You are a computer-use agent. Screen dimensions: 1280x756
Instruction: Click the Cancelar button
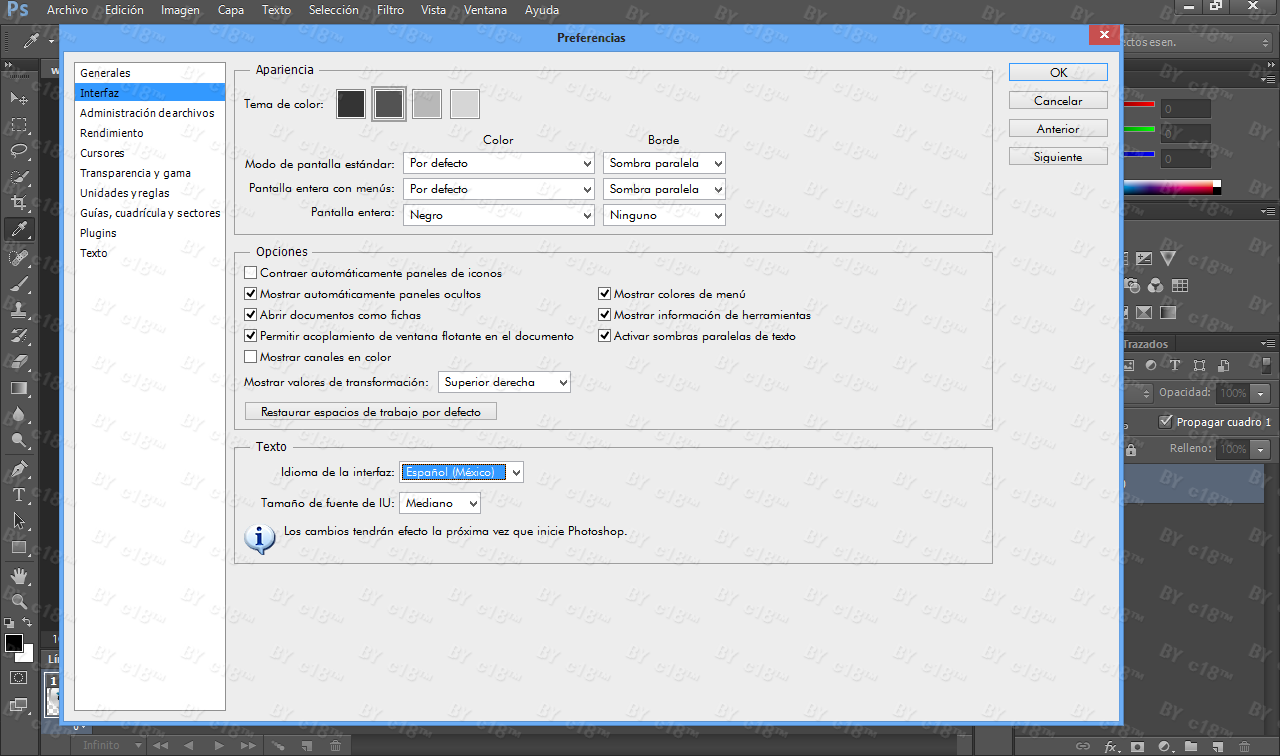click(x=1058, y=101)
